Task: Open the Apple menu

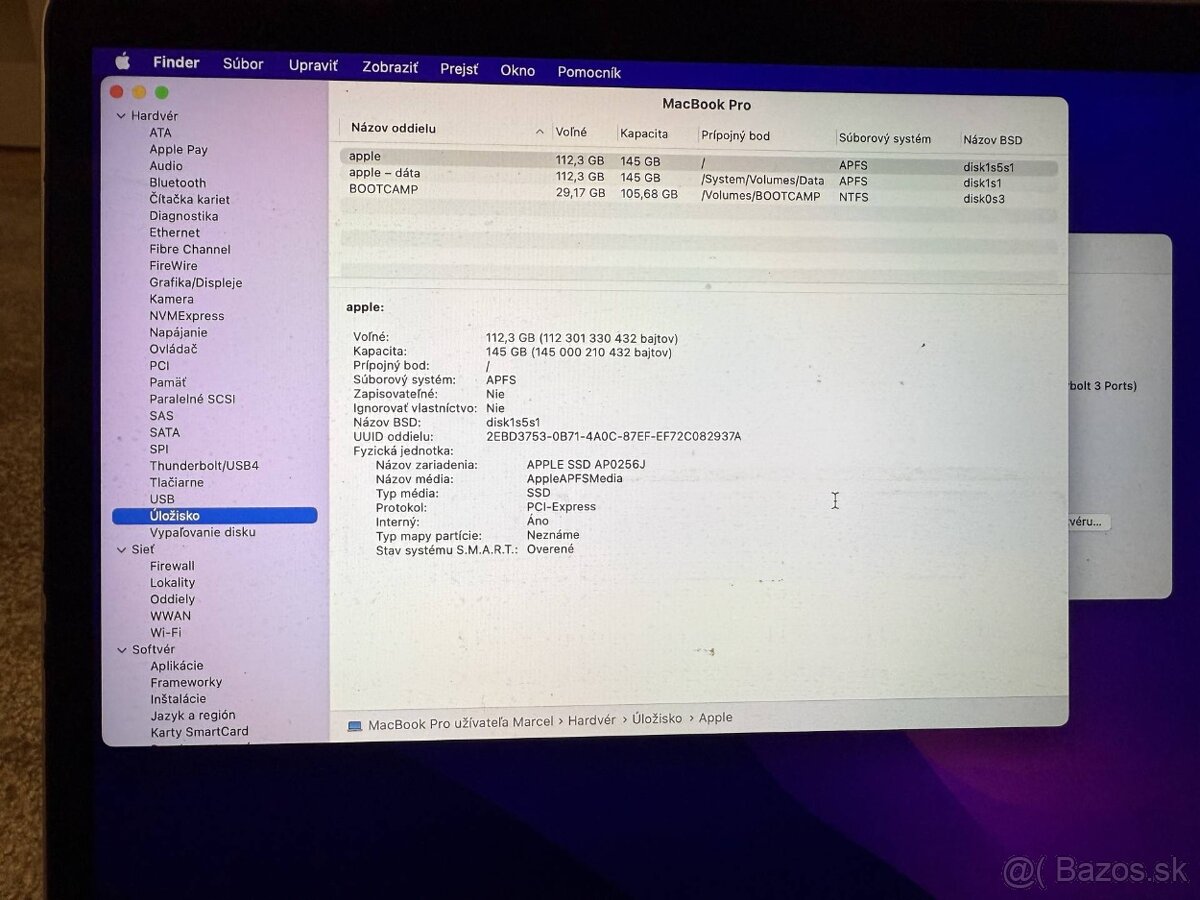Action: 122,61
